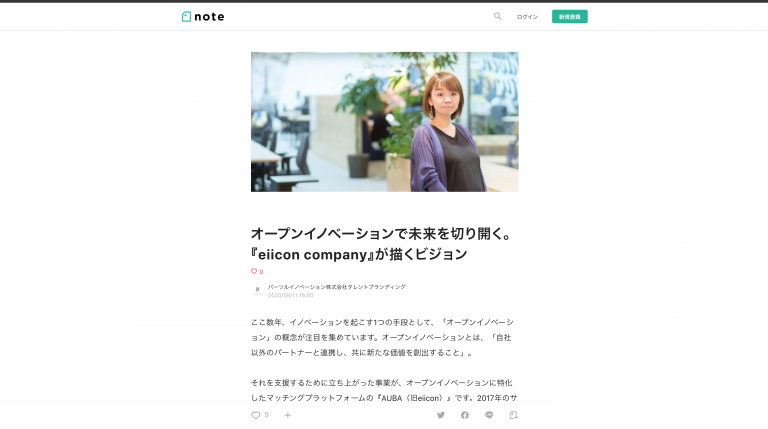Screen dimensions: 768x429
Task: Click the pink like count under title
Action: tap(261, 271)
